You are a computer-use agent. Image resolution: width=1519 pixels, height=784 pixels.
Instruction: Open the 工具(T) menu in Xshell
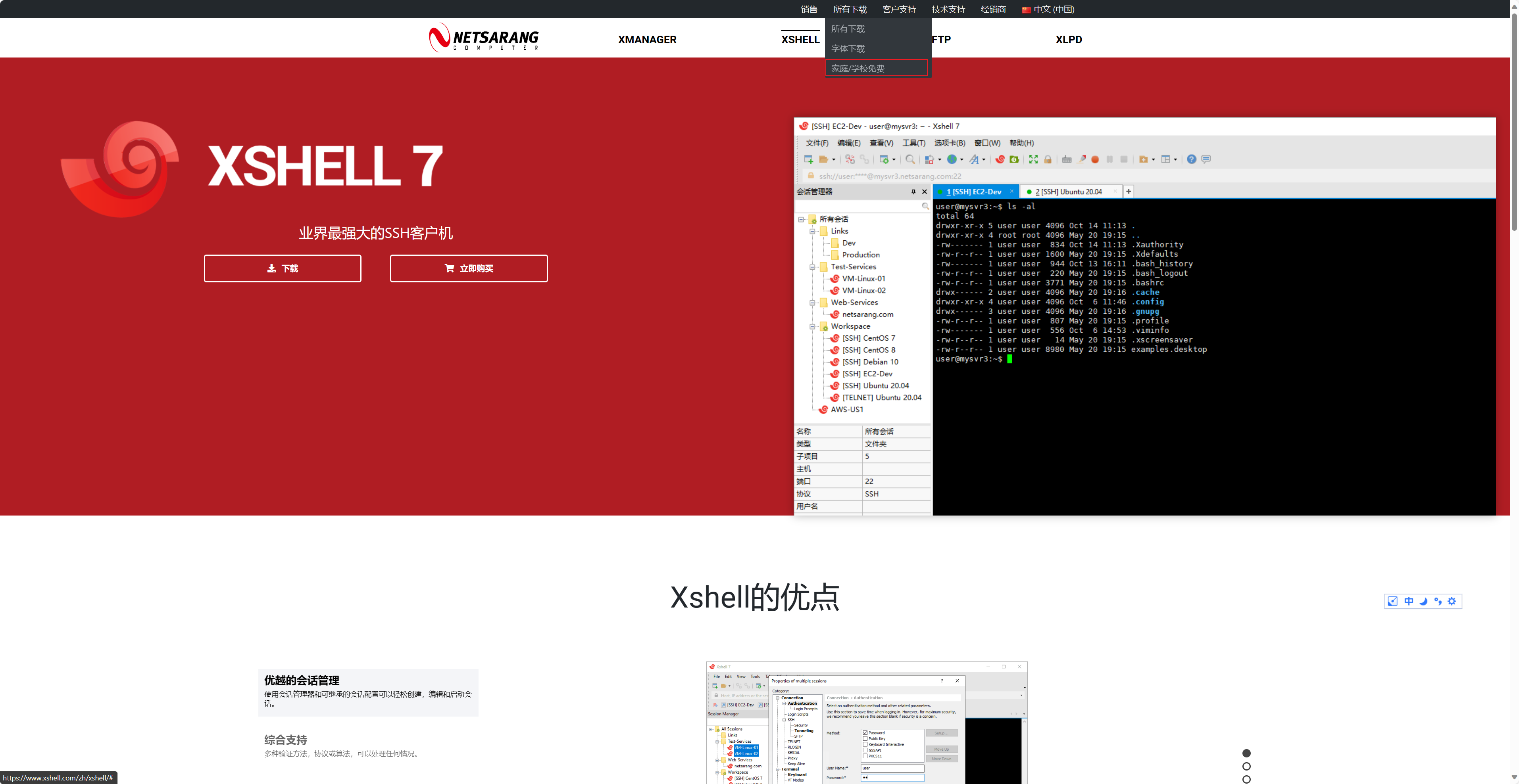click(x=913, y=143)
